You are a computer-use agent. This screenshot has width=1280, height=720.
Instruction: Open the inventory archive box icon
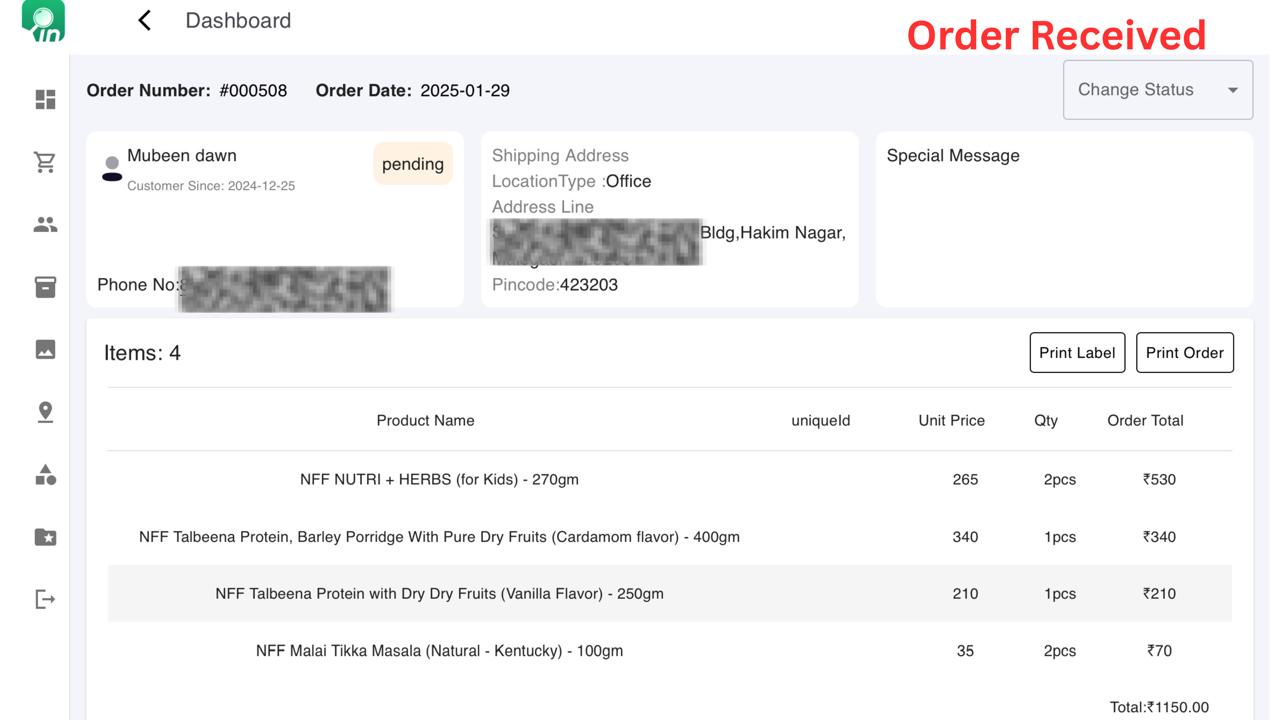(x=45, y=287)
